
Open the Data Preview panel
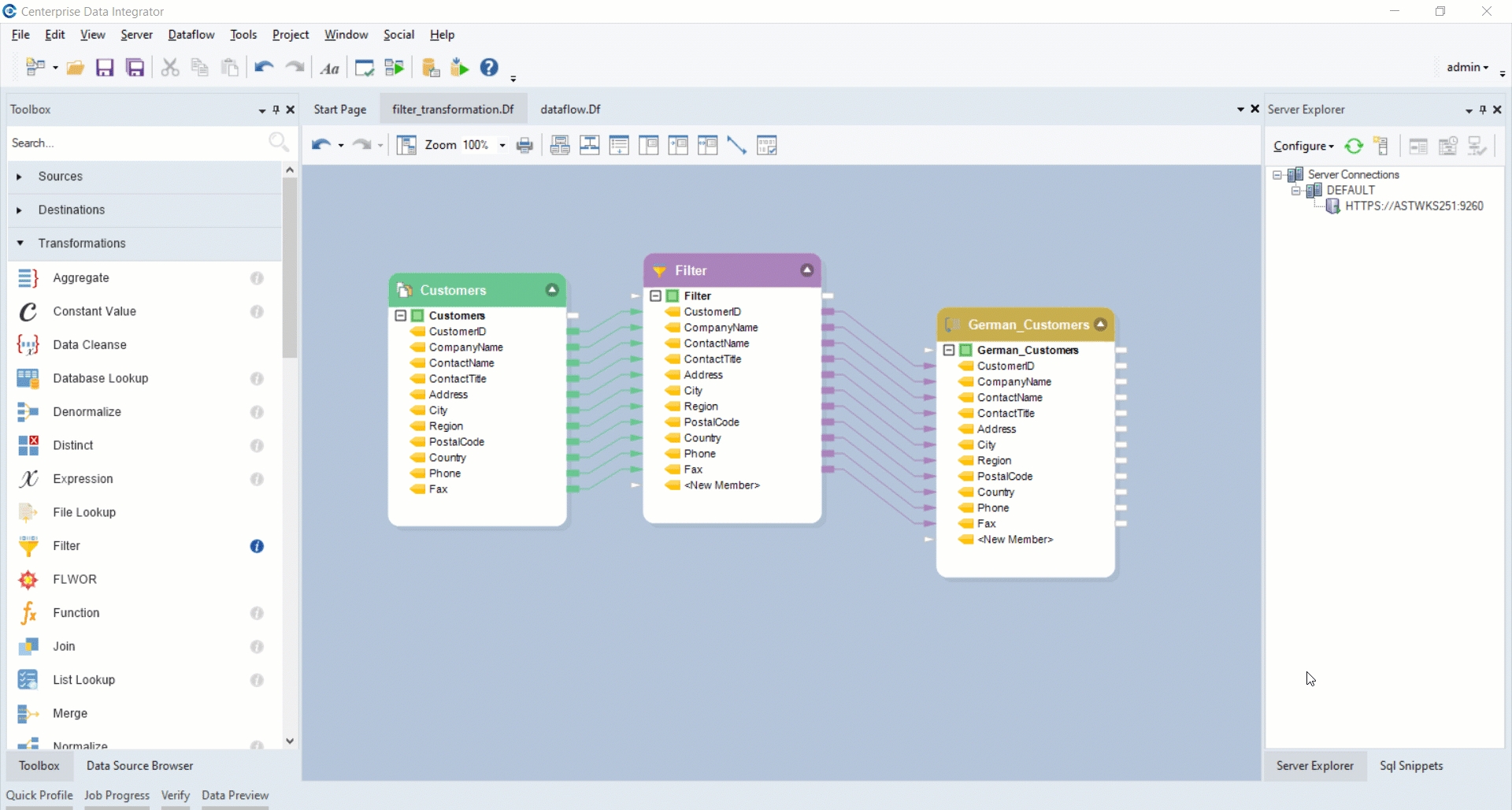coord(235,795)
